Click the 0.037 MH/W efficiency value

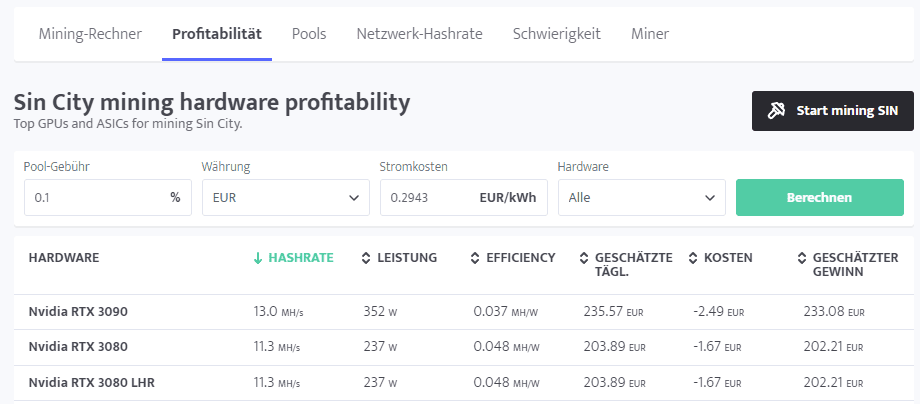click(x=505, y=312)
